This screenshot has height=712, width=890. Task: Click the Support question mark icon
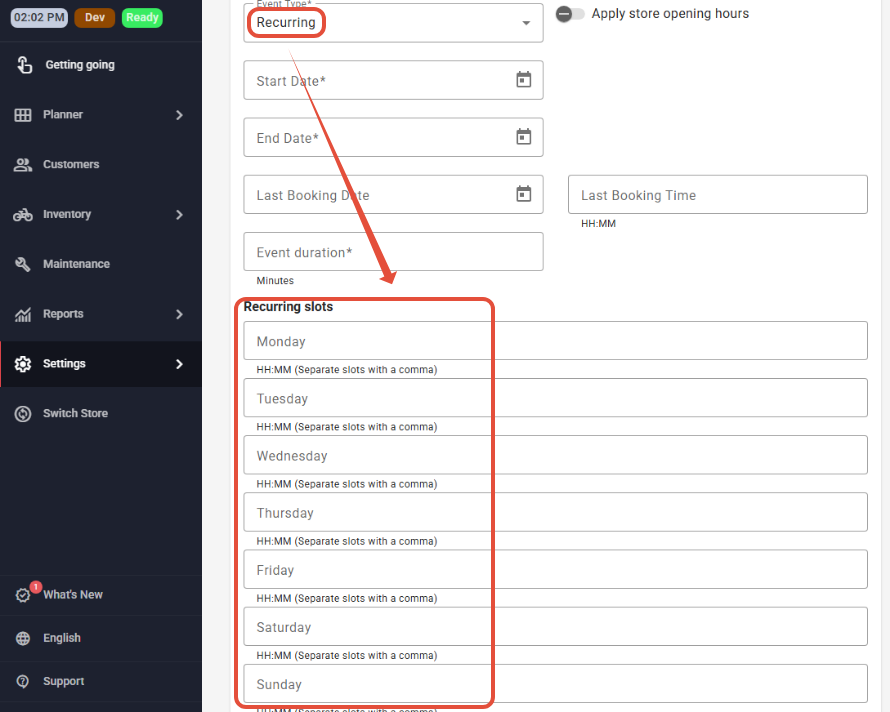pos(23,681)
